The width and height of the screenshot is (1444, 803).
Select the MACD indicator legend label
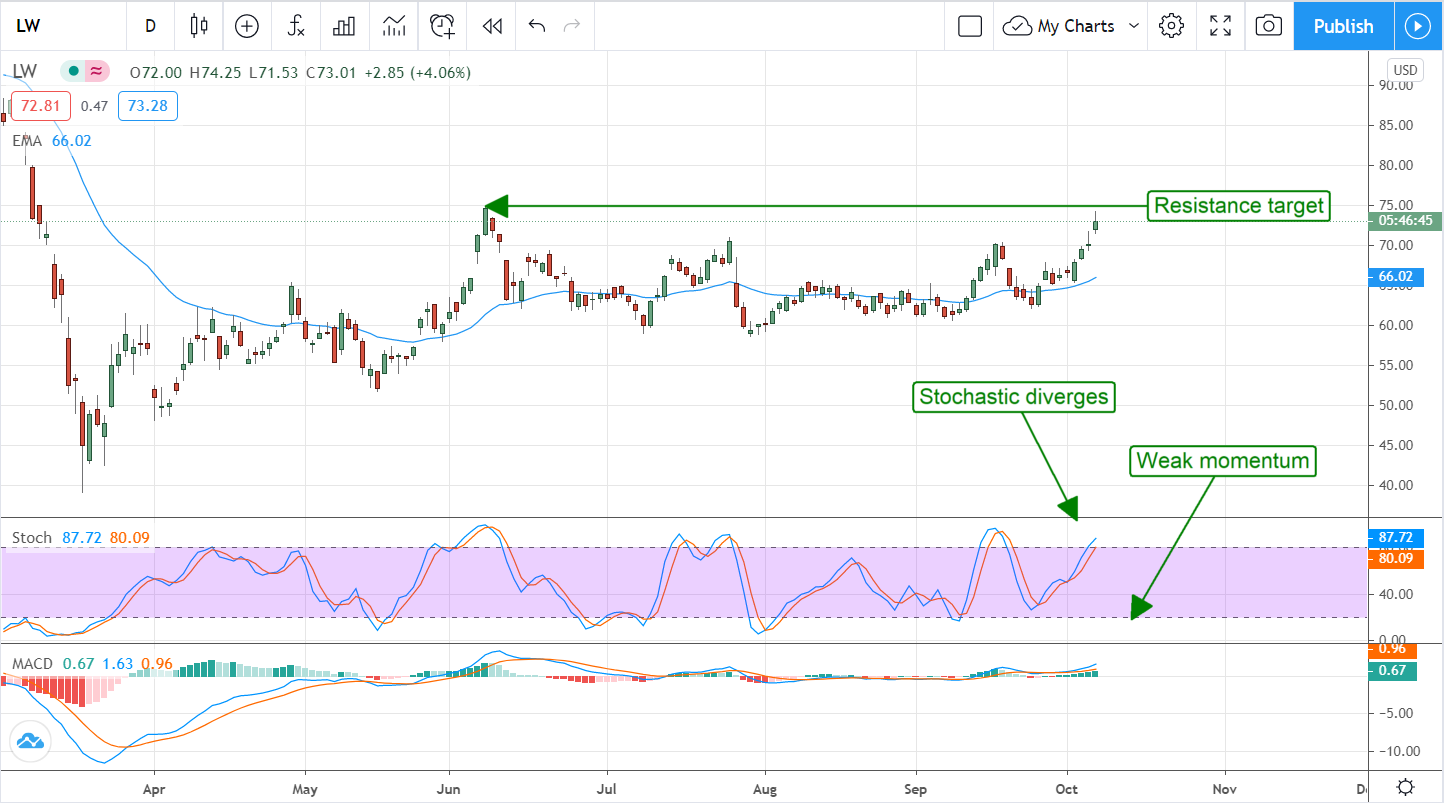tap(33, 663)
